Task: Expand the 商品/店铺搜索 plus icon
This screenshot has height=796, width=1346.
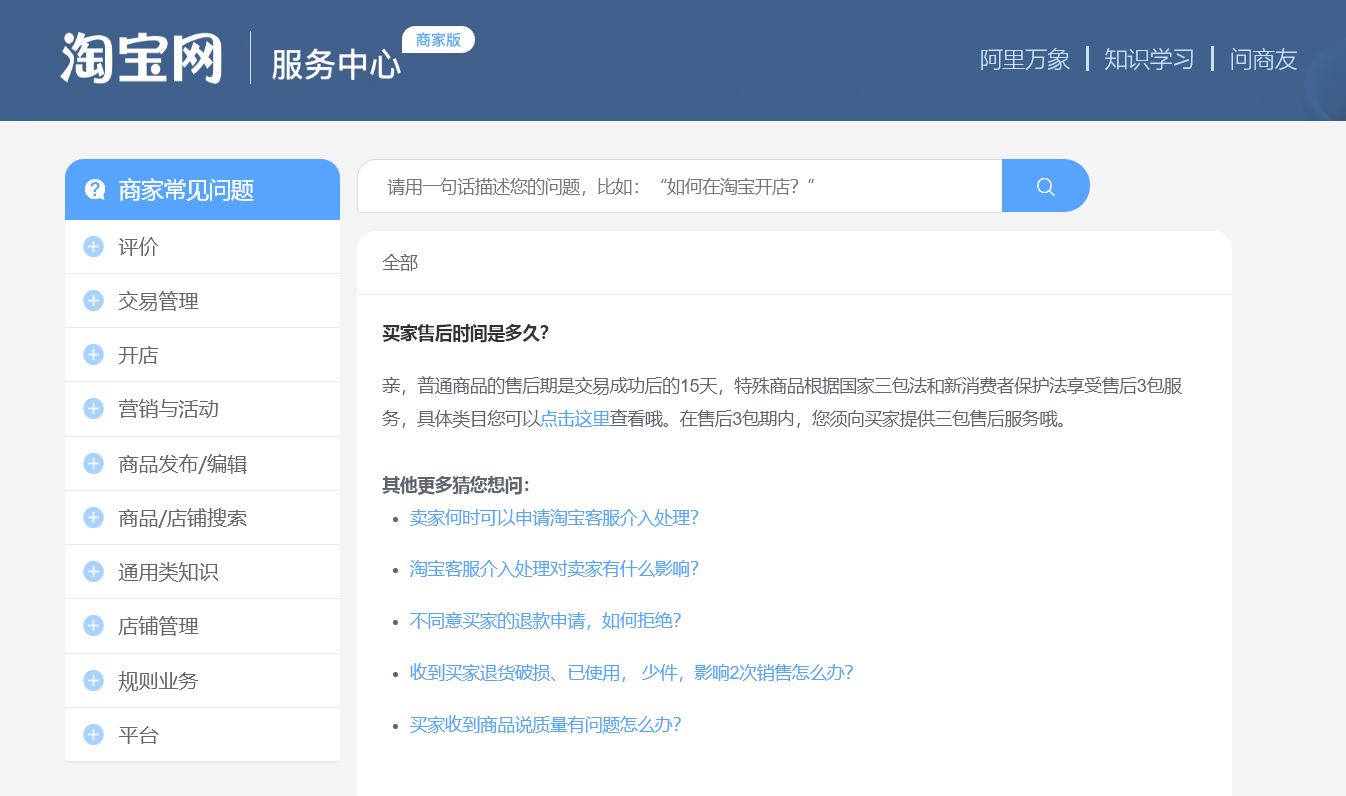Action: tap(94, 517)
